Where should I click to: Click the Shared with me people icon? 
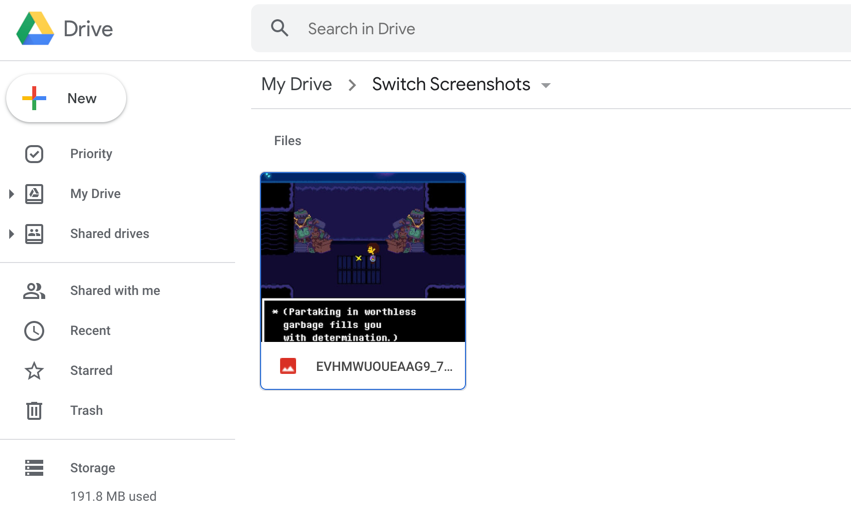[34, 291]
